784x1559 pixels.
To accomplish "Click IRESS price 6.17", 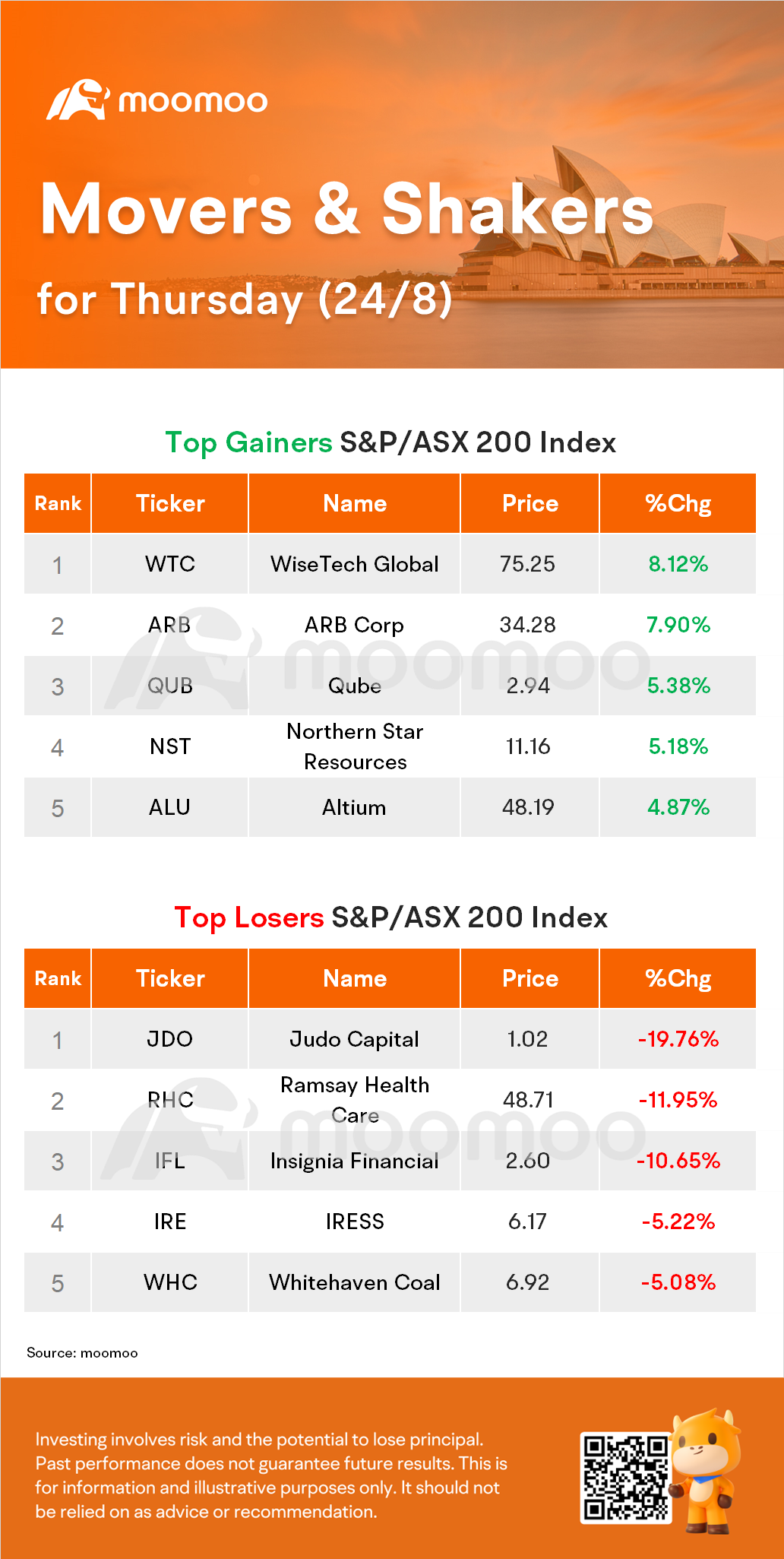I will pos(527,1222).
